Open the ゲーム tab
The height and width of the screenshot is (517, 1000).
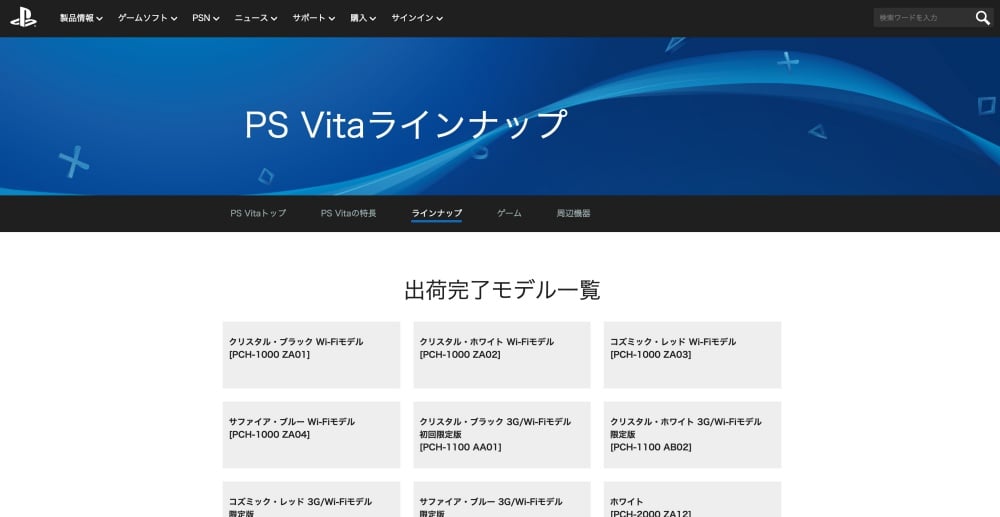(509, 213)
